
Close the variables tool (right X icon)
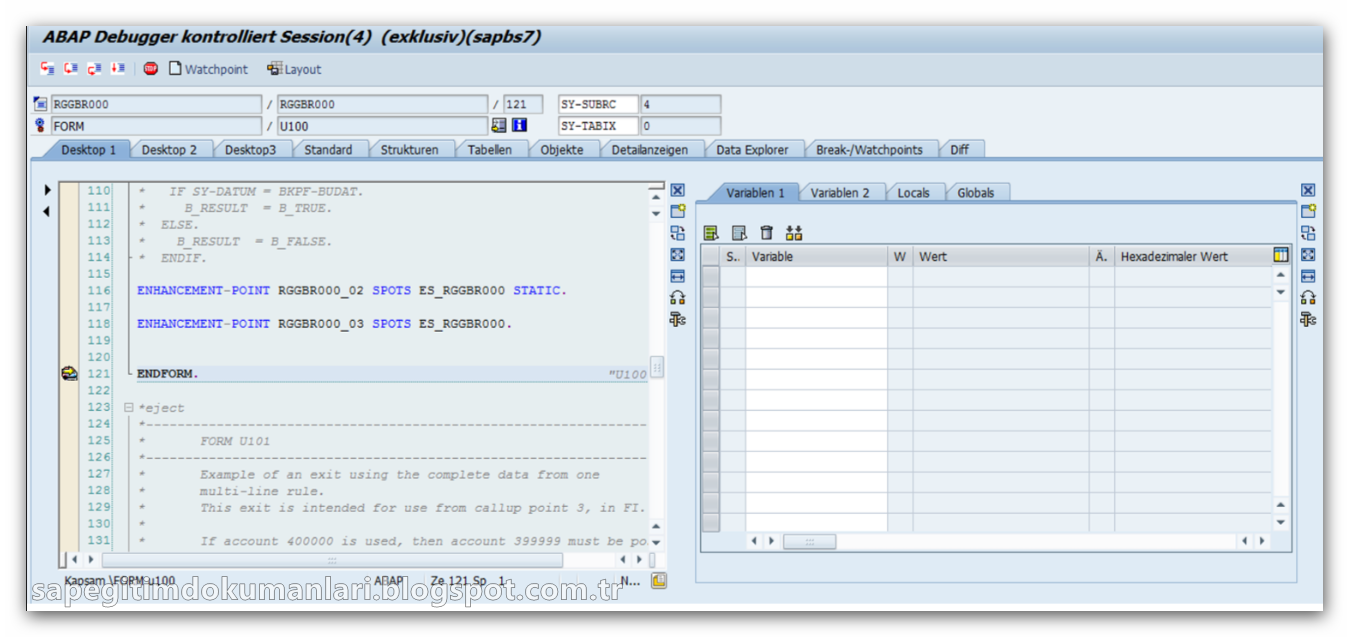click(x=1308, y=190)
